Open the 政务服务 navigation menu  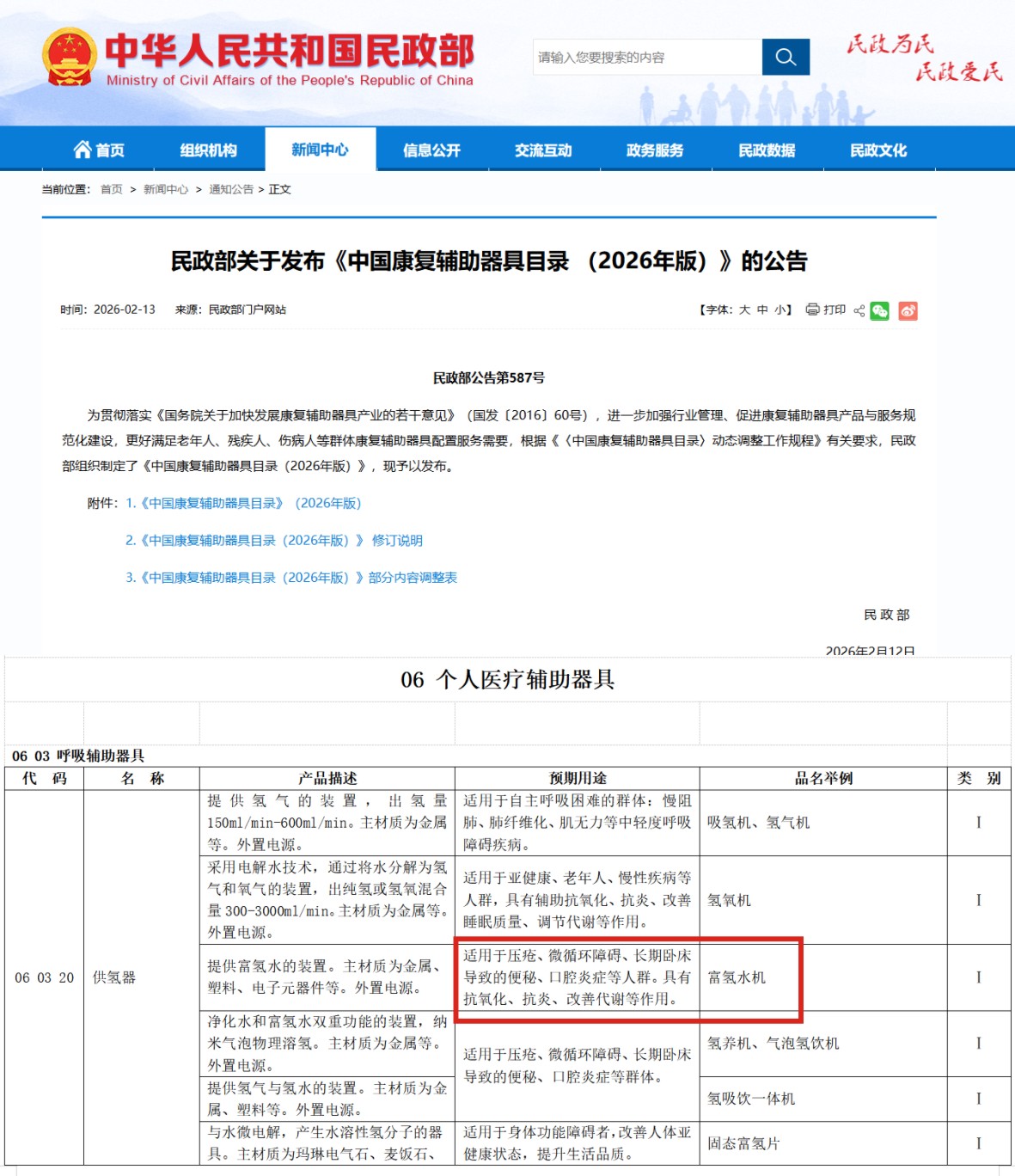pos(655,150)
